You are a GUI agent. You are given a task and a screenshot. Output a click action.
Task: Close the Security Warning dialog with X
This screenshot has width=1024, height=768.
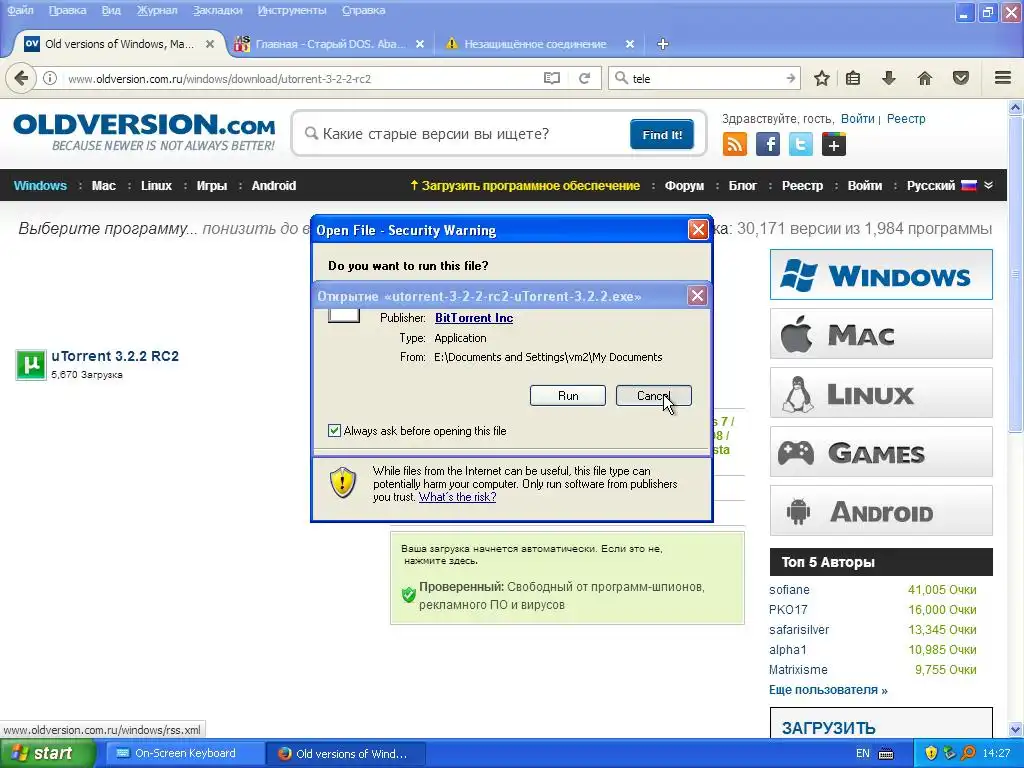pyautogui.click(x=698, y=229)
